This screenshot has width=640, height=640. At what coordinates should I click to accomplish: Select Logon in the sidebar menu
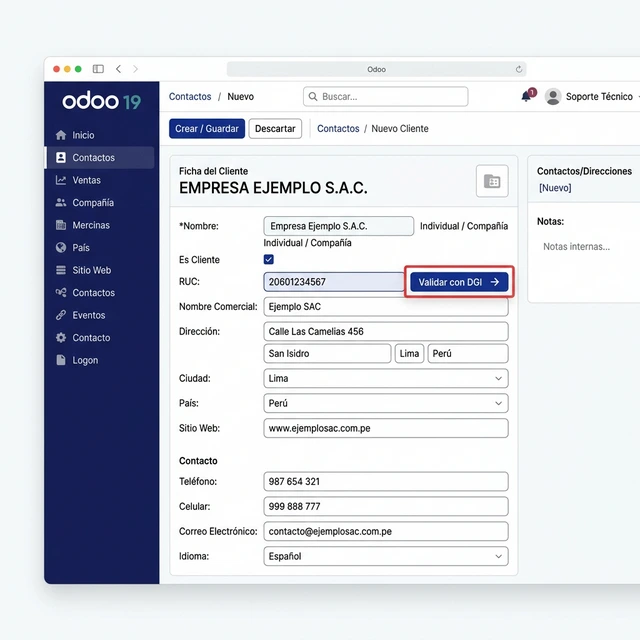click(x=85, y=360)
